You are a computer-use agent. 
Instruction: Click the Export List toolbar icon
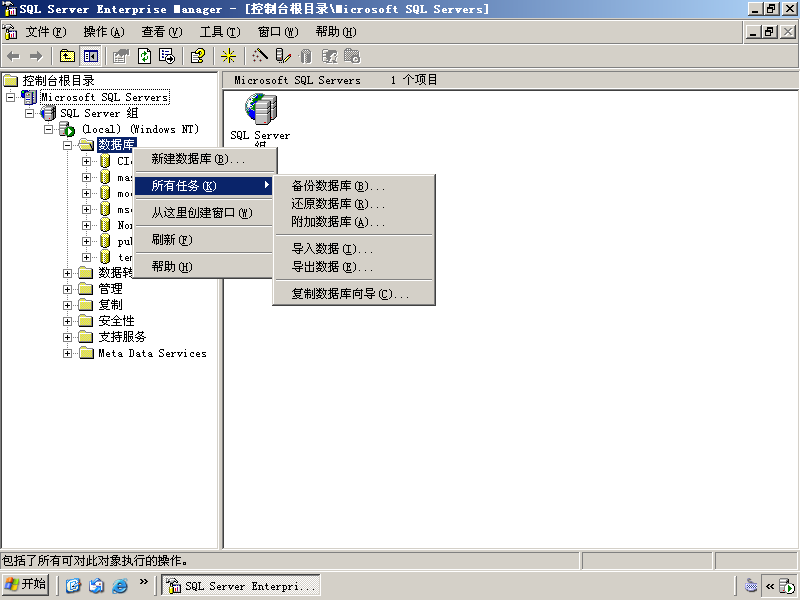pos(167,56)
